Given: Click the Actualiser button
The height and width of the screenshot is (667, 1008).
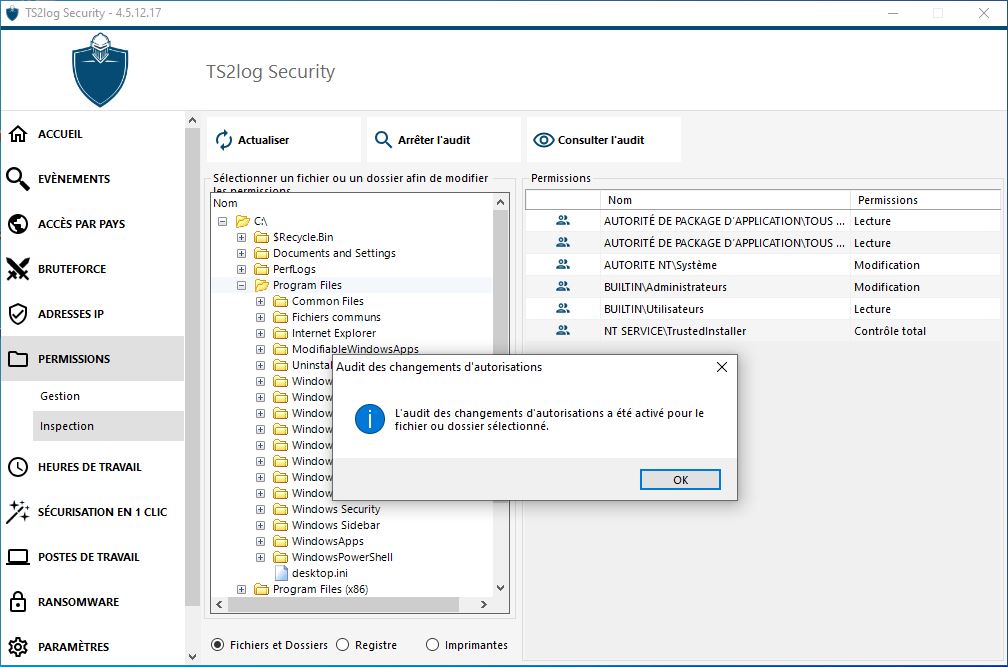Looking at the screenshot, I should [x=284, y=139].
